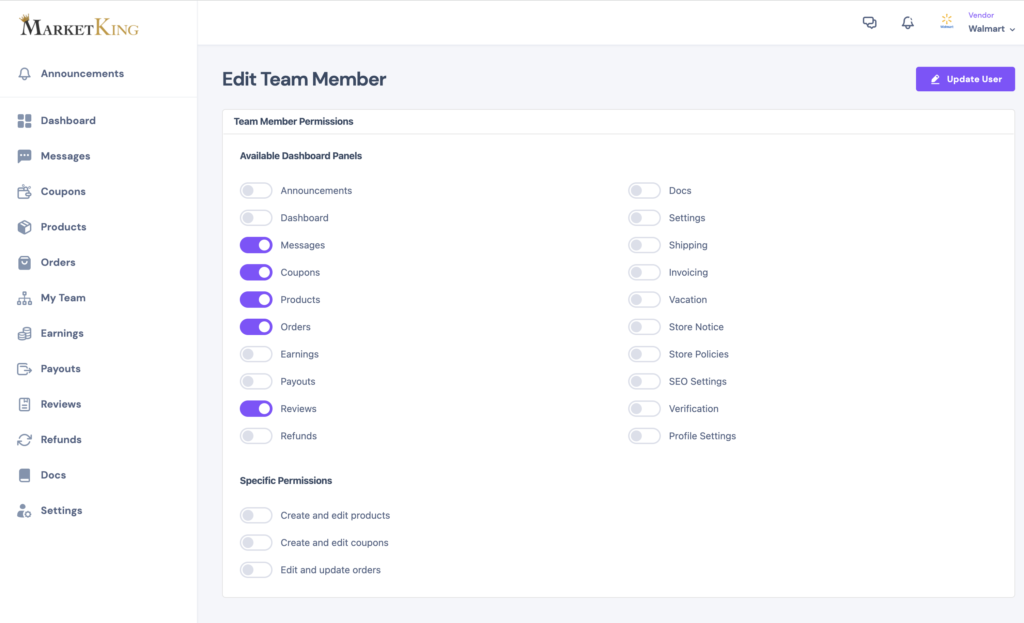Disable the Products panel toggle
This screenshot has width=1024, height=623.
(256, 300)
